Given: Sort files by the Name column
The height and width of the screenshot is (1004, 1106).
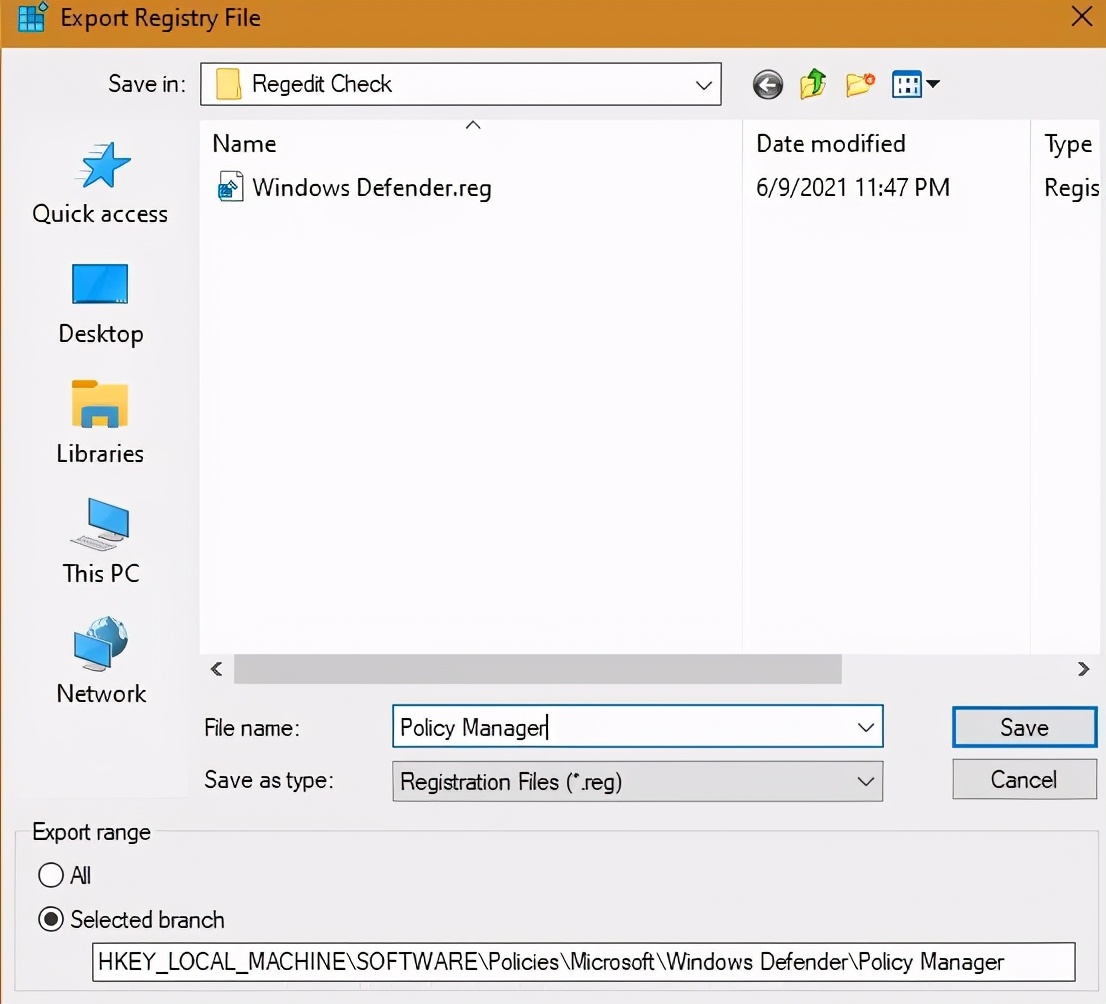Looking at the screenshot, I should coord(243,143).
